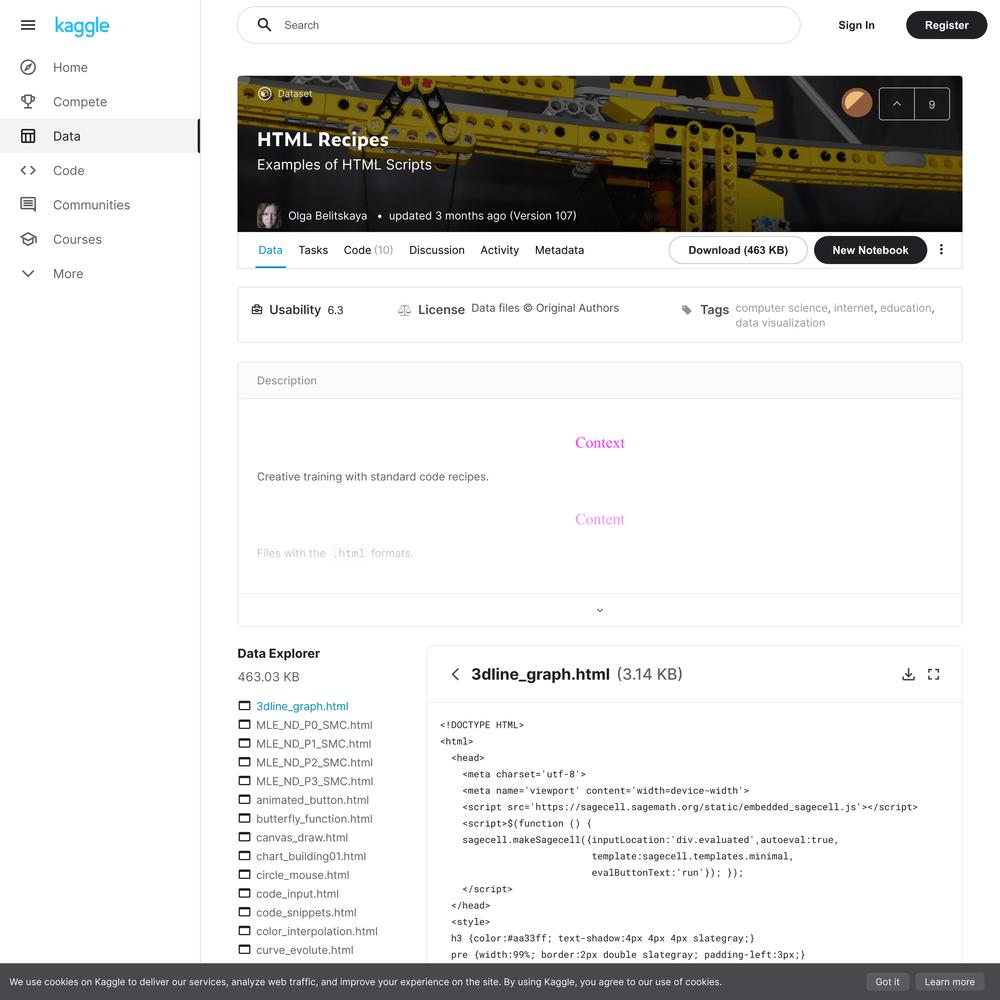Click the vote count 9
The width and height of the screenshot is (1000, 1000).
[x=932, y=104]
